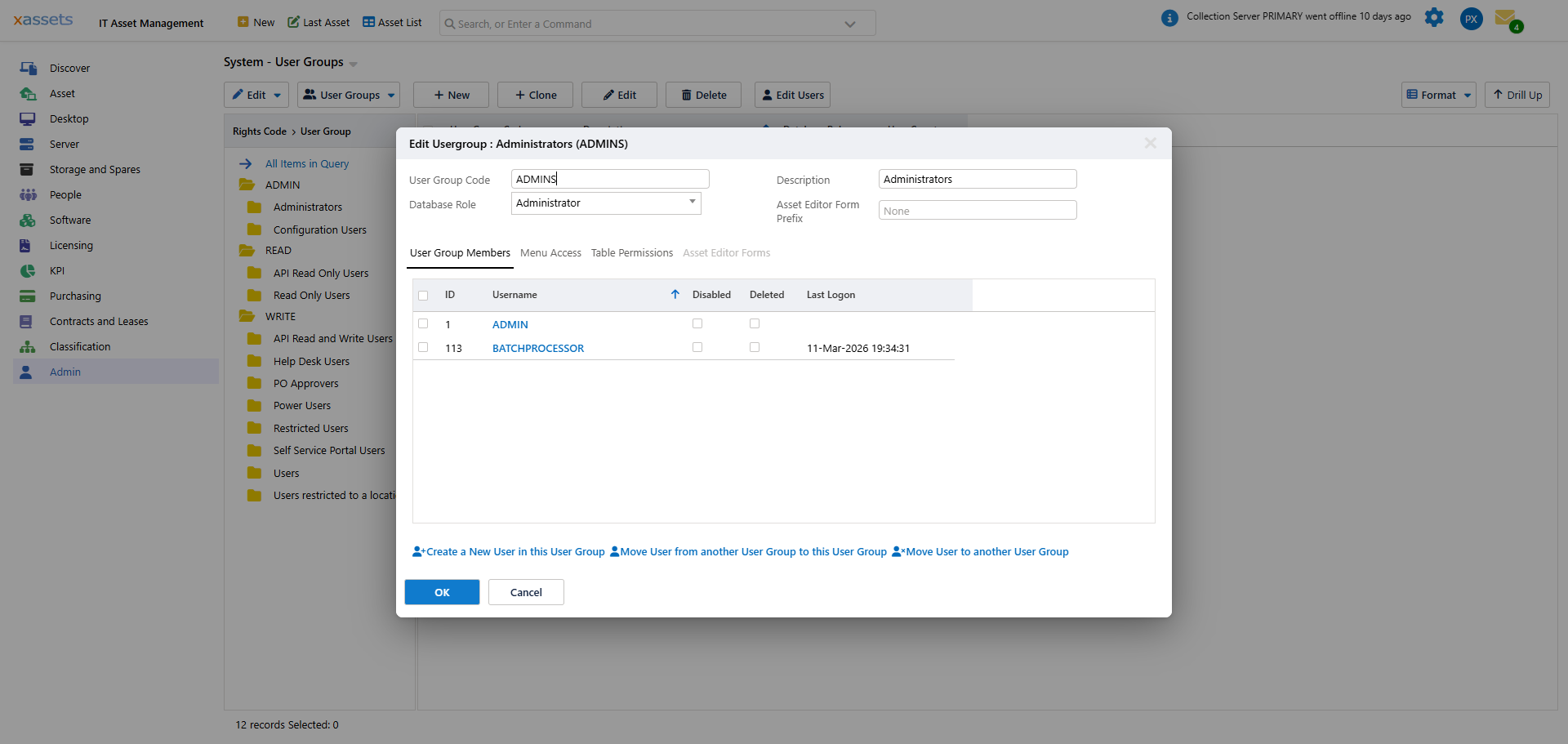Expand the Format dropdown

(1438, 95)
